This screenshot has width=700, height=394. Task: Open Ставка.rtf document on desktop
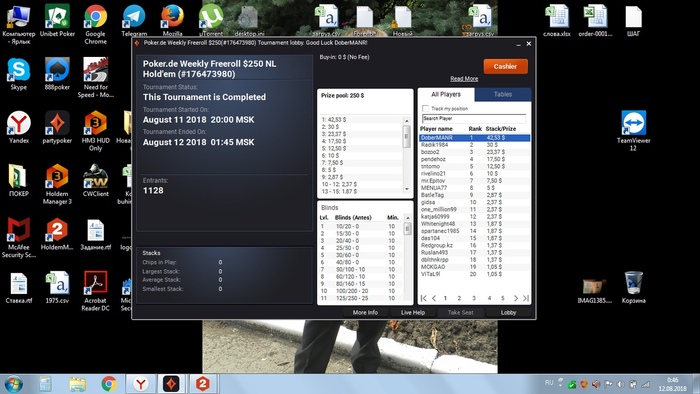19,287
